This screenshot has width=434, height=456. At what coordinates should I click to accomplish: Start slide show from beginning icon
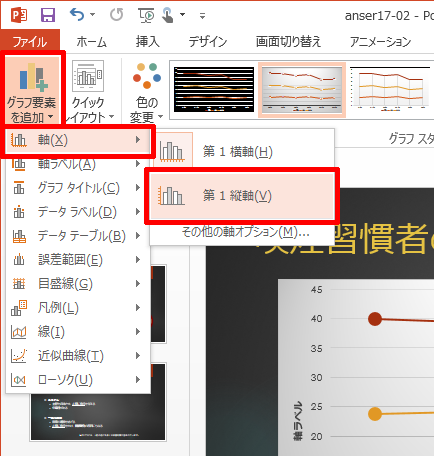[146, 15]
